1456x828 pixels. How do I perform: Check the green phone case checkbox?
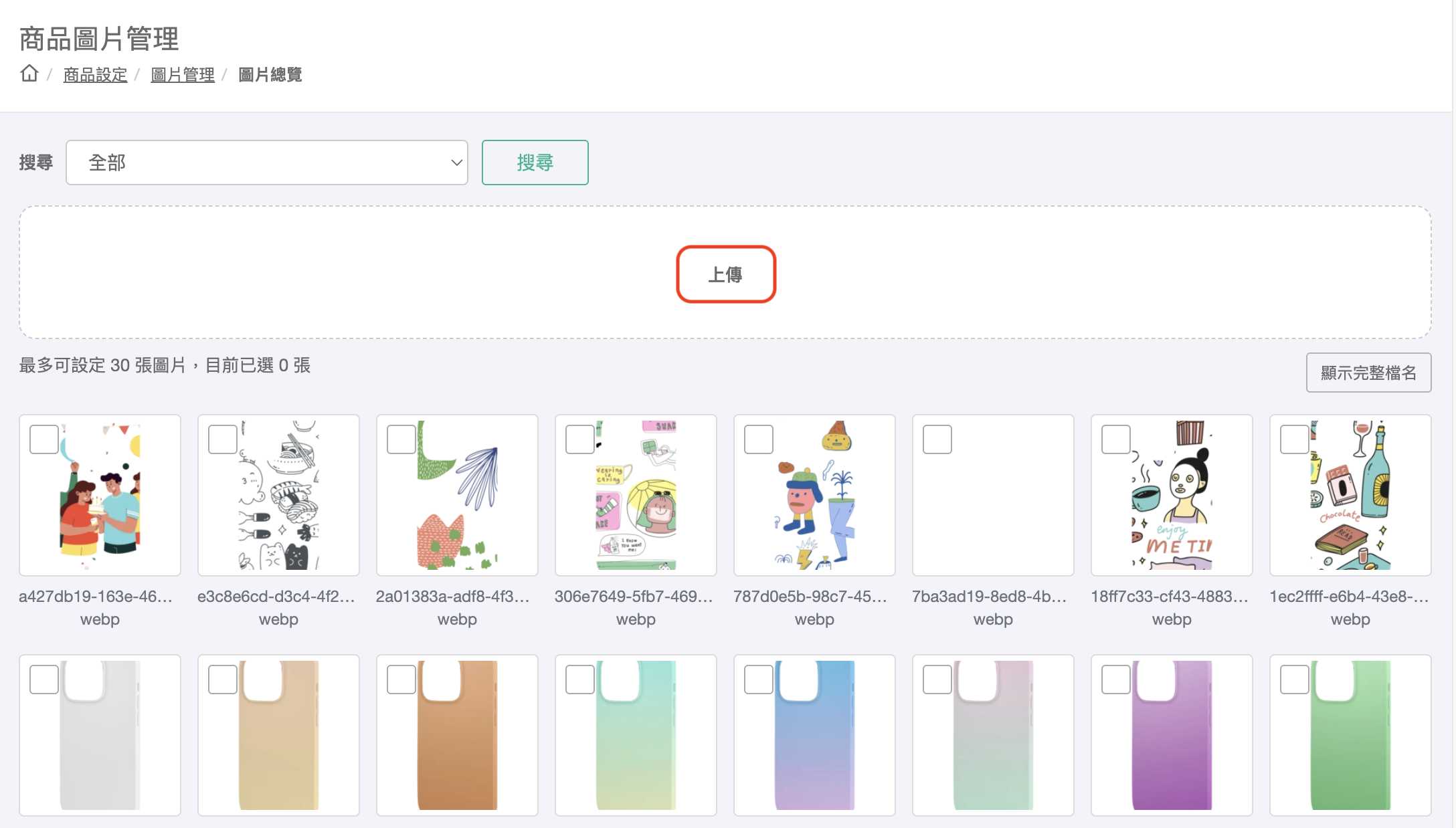(x=1295, y=680)
